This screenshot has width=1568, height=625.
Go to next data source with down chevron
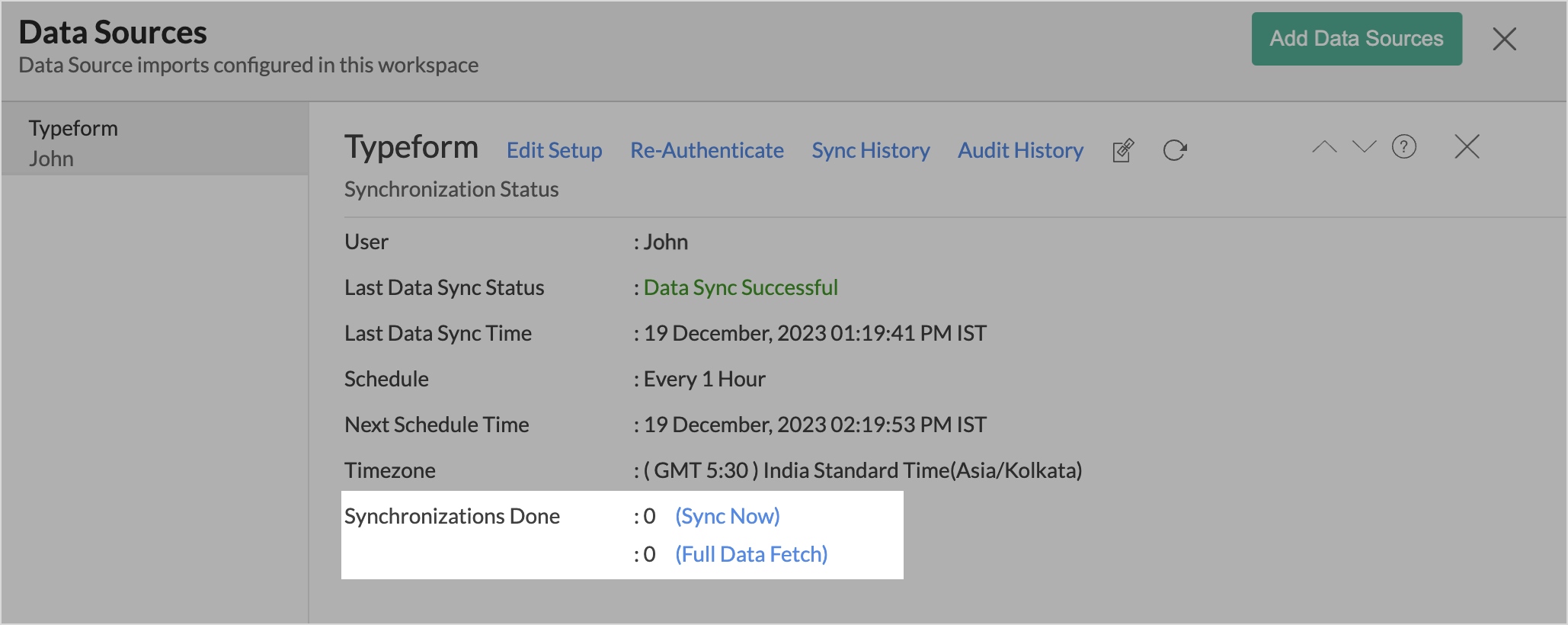pyautogui.click(x=1364, y=146)
